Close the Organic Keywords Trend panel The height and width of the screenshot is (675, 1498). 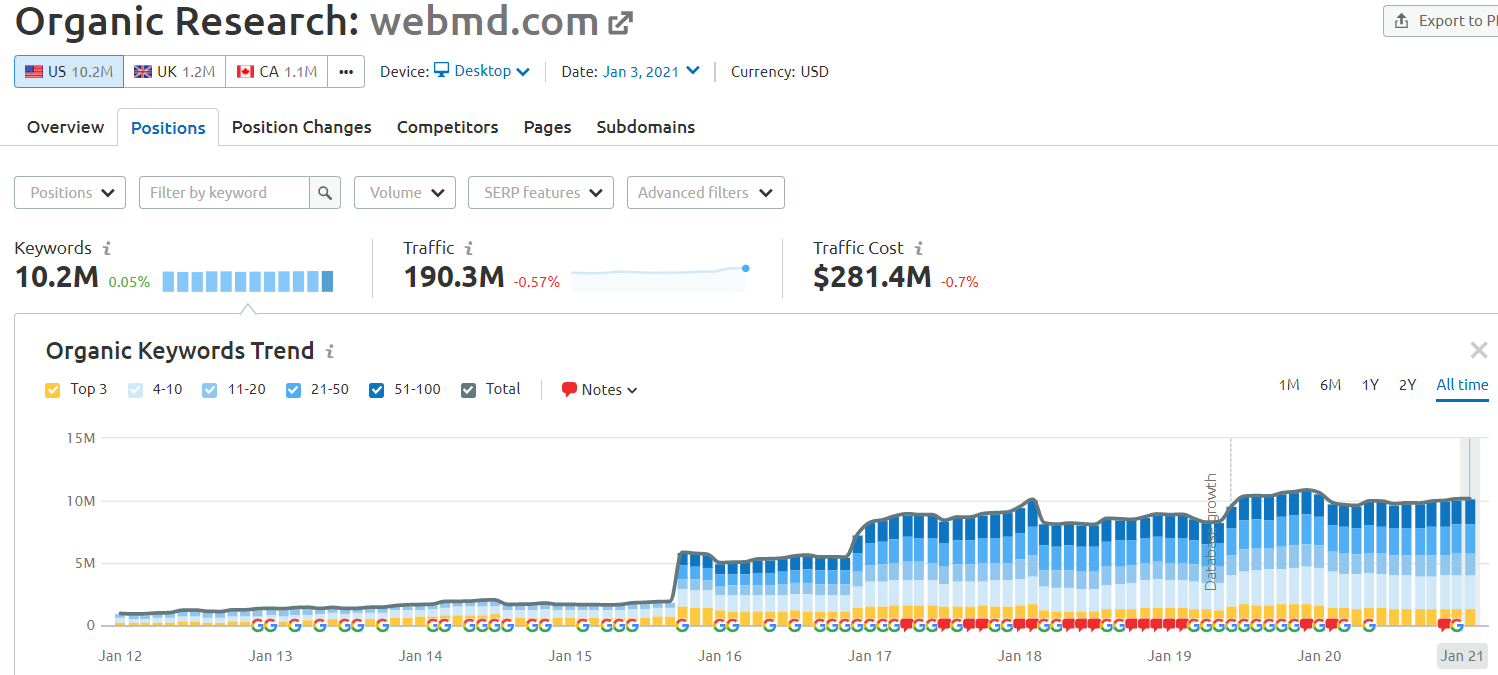point(1479,350)
